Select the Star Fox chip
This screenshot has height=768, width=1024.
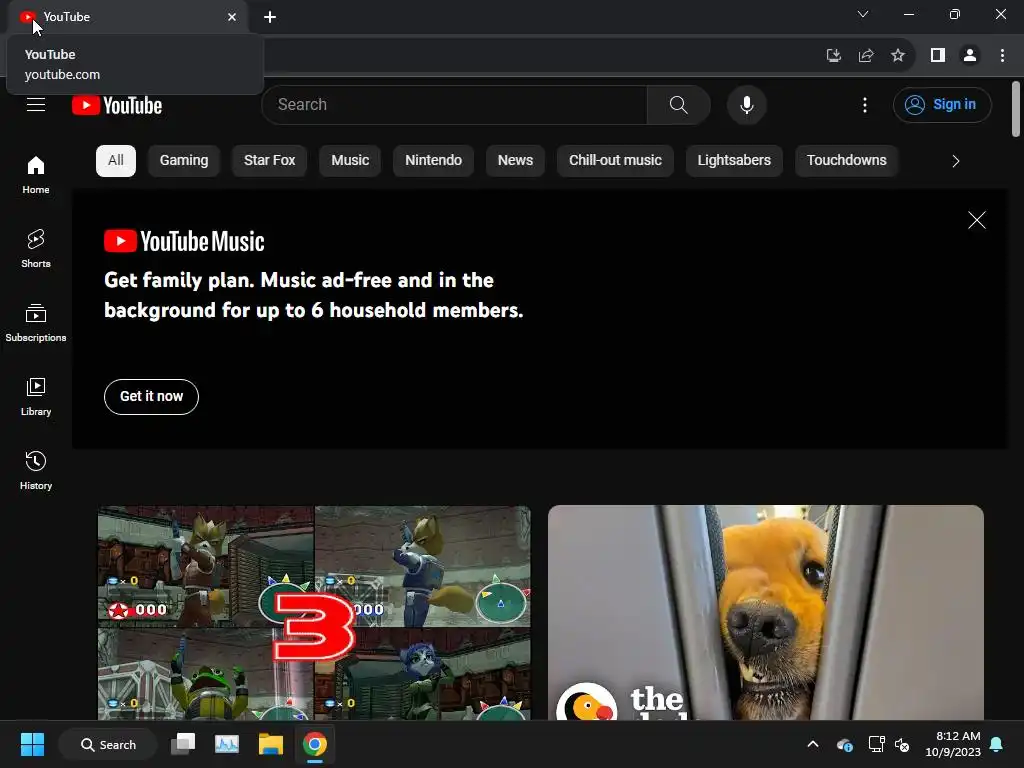pos(270,161)
